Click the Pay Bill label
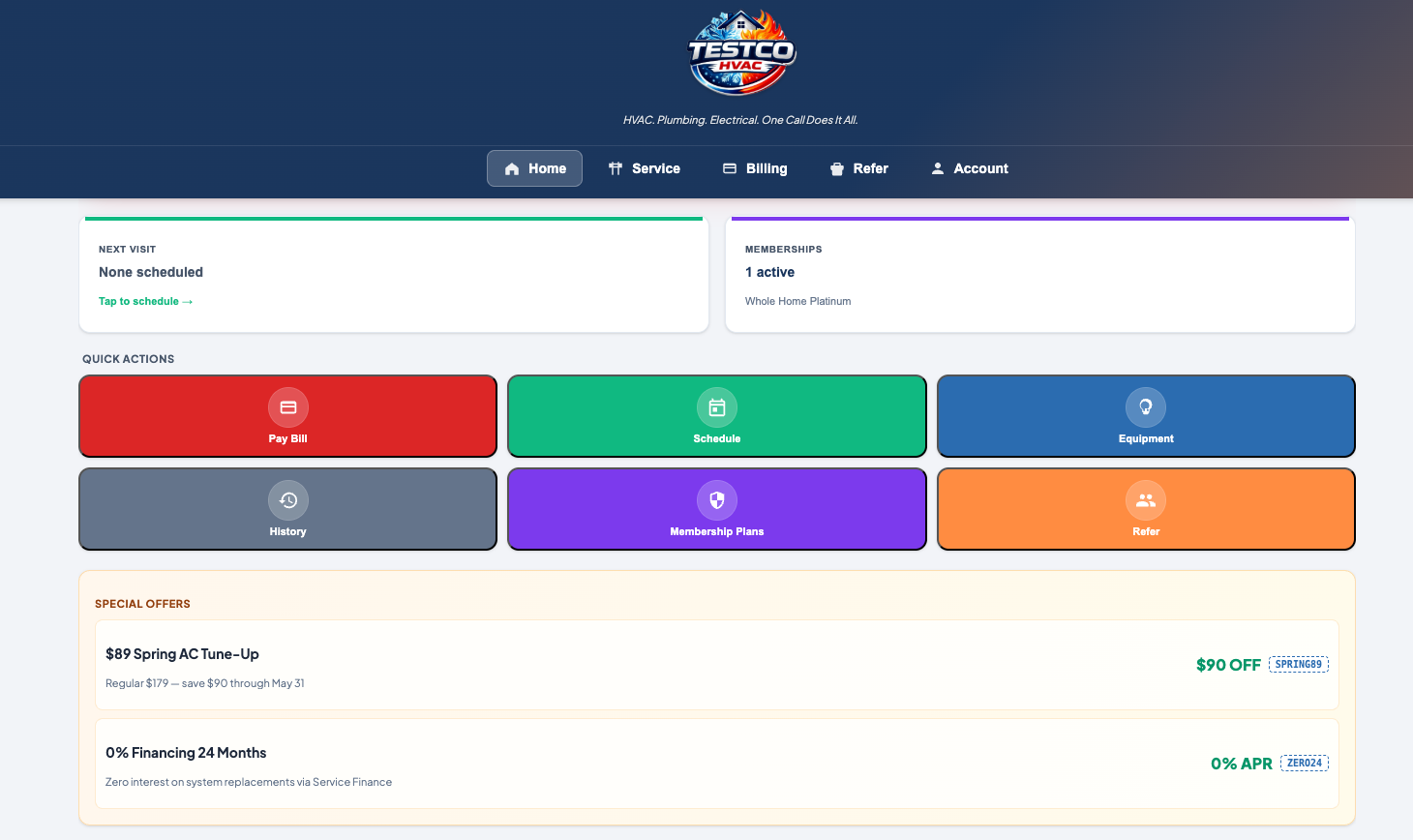This screenshot has width=1413, height=840. click(x=288, y=438)
